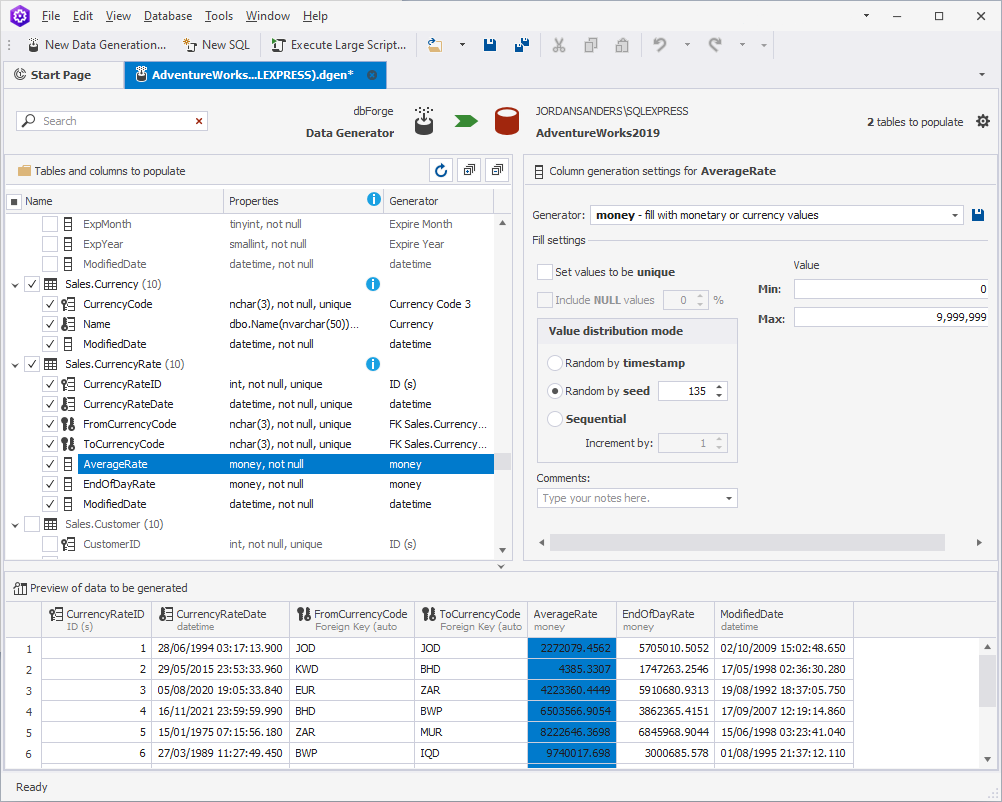Click the Paste icon in toolbar
The height and width of the screenshot is (802, 1002).
click(x=622, y=45)
